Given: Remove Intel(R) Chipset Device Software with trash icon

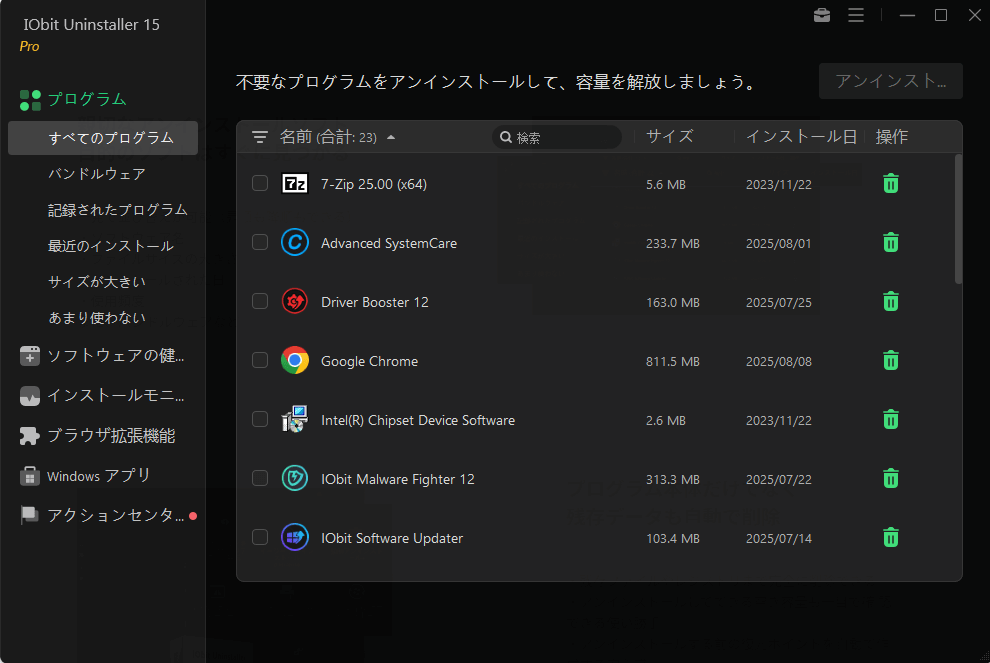Looking at the screenshot, I should point(890,420).
